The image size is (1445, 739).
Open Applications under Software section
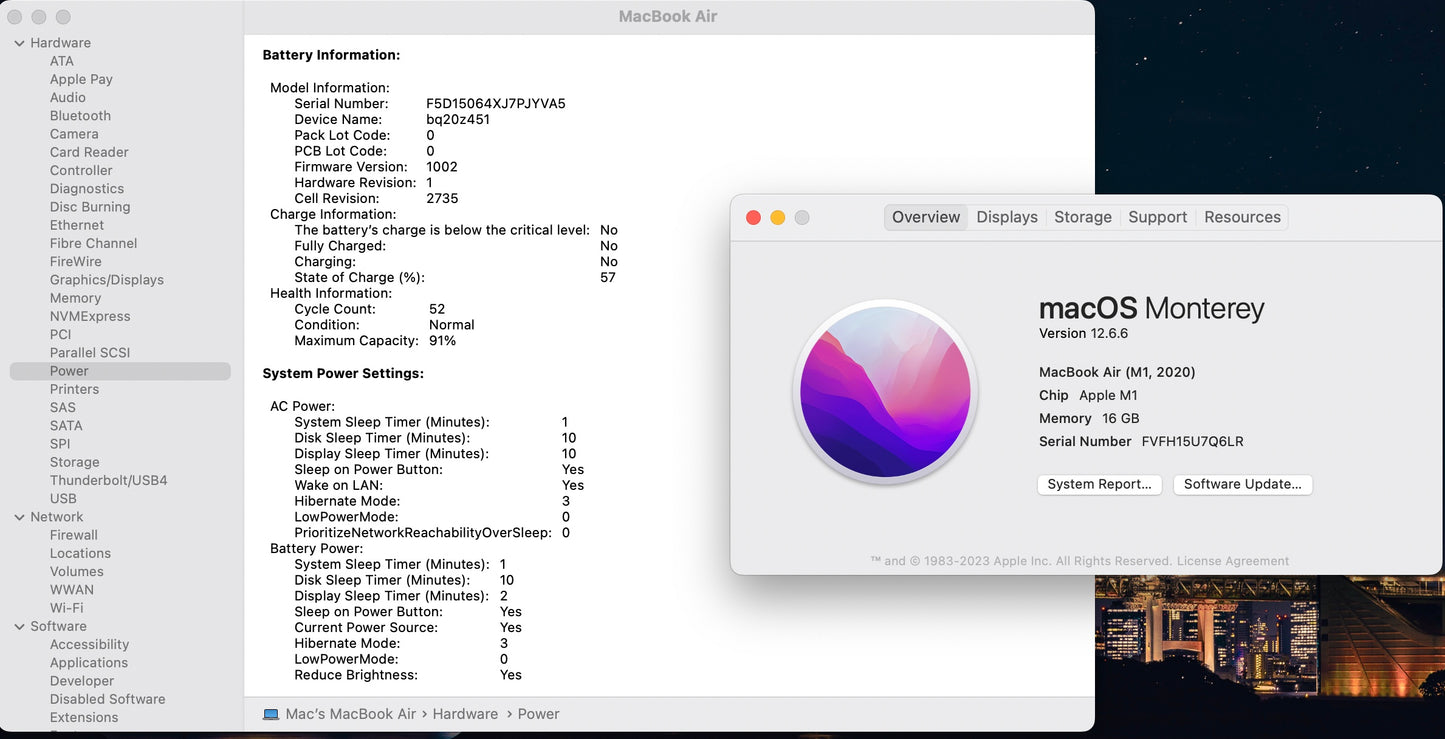(88, 662)
